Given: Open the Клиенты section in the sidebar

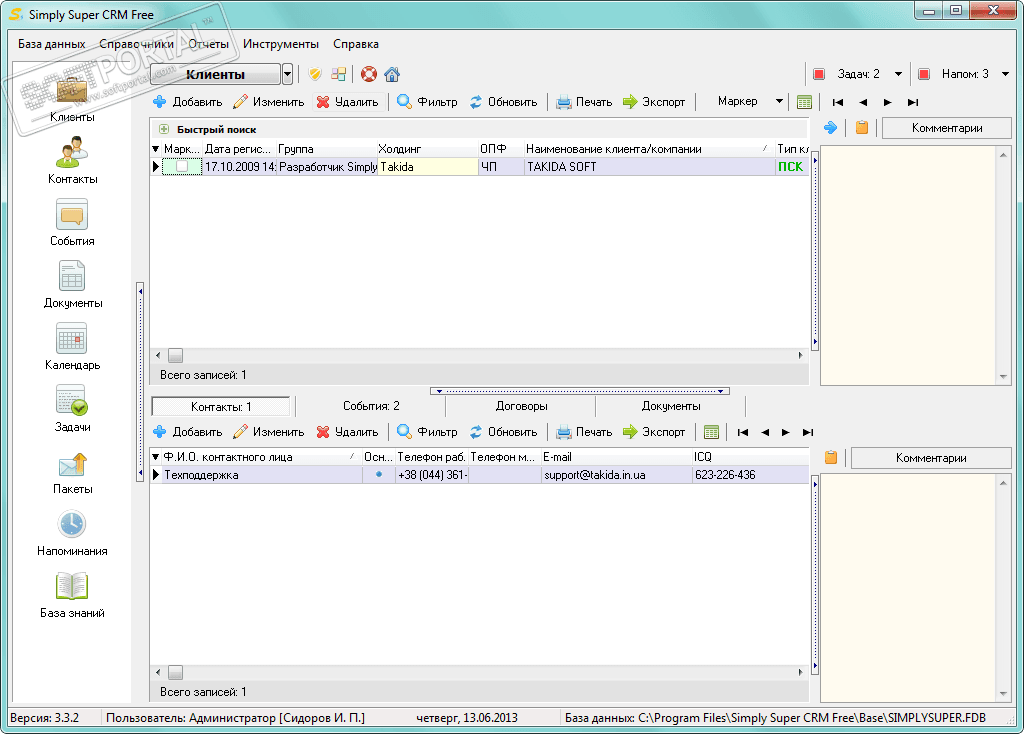Looking at the screenshot, I should 72,99.
